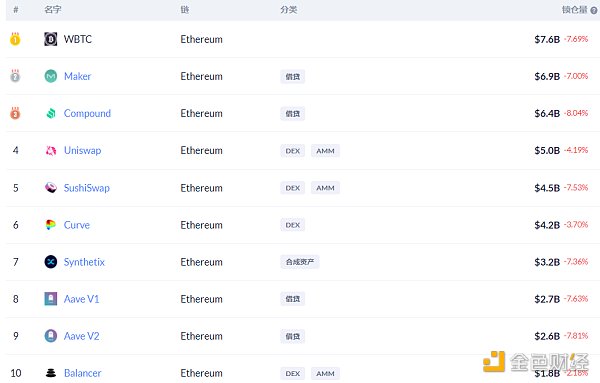Image resolution: width=600 pixels, height=383 pixels.
Task: Click the WBTC token icon
Action: pos(51,39)
